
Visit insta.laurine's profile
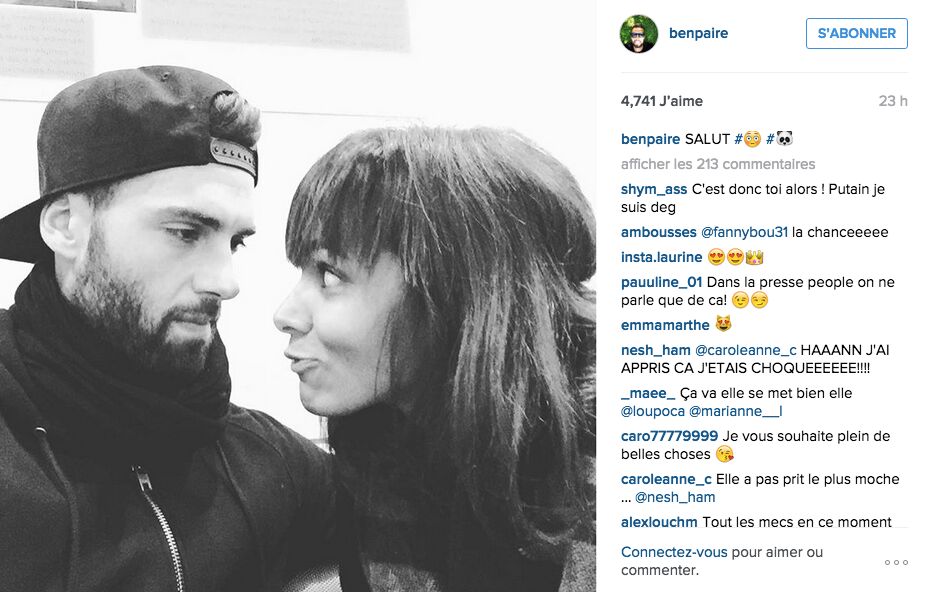[661, 257]
